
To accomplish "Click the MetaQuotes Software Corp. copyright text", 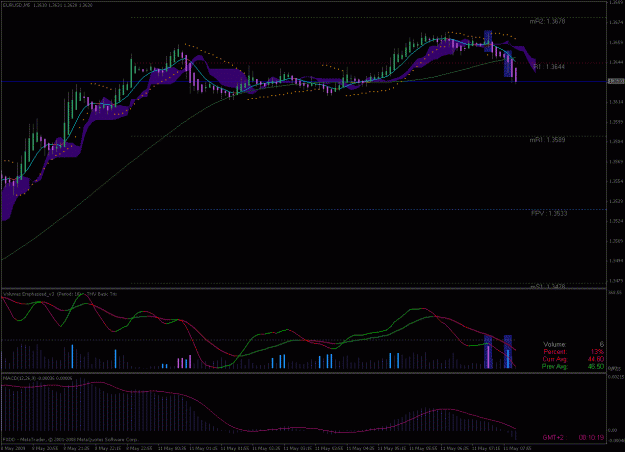I will (71, 439).
